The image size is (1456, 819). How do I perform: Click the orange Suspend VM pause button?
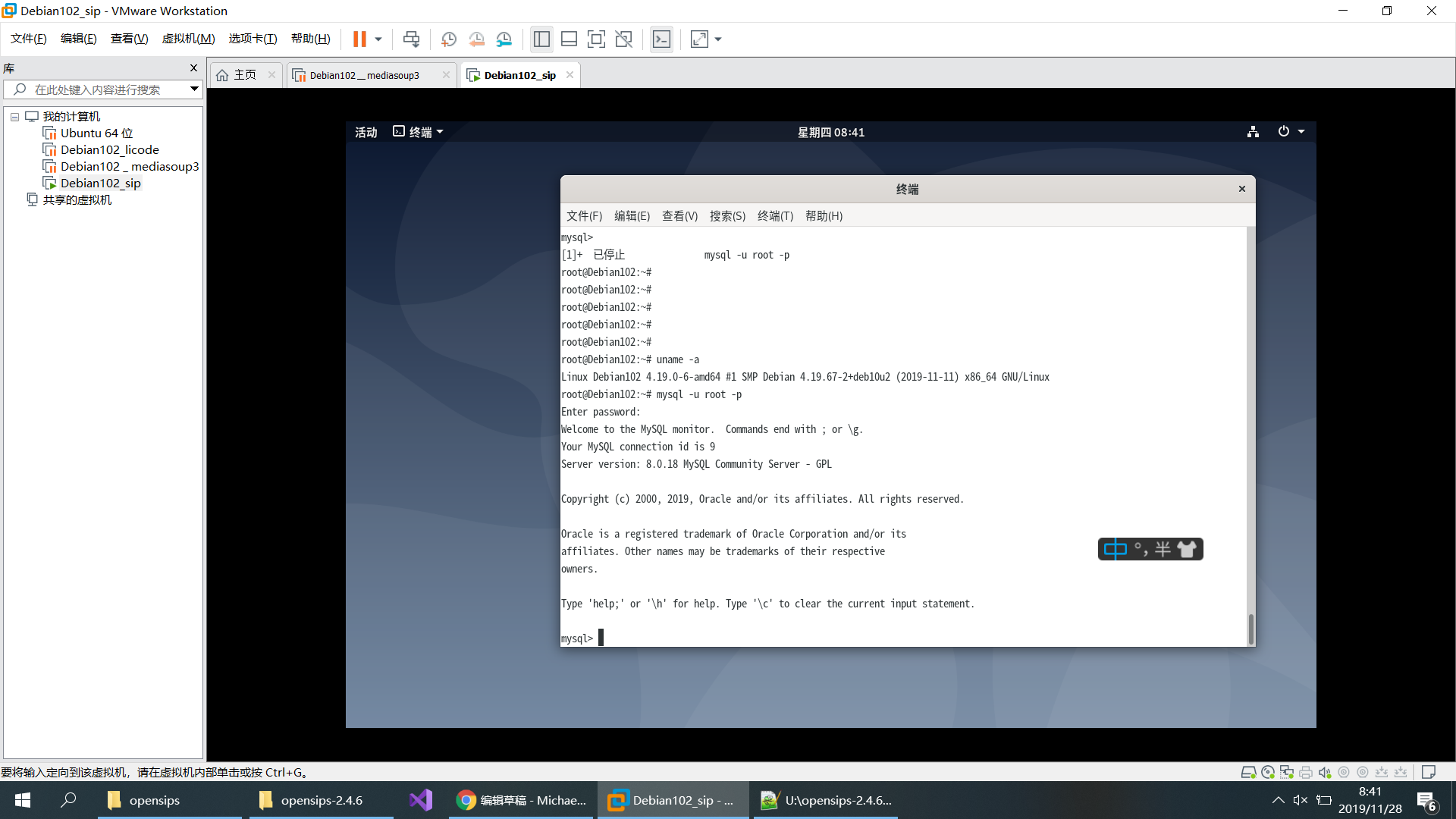pyautogui.click(x=359, y=39)
